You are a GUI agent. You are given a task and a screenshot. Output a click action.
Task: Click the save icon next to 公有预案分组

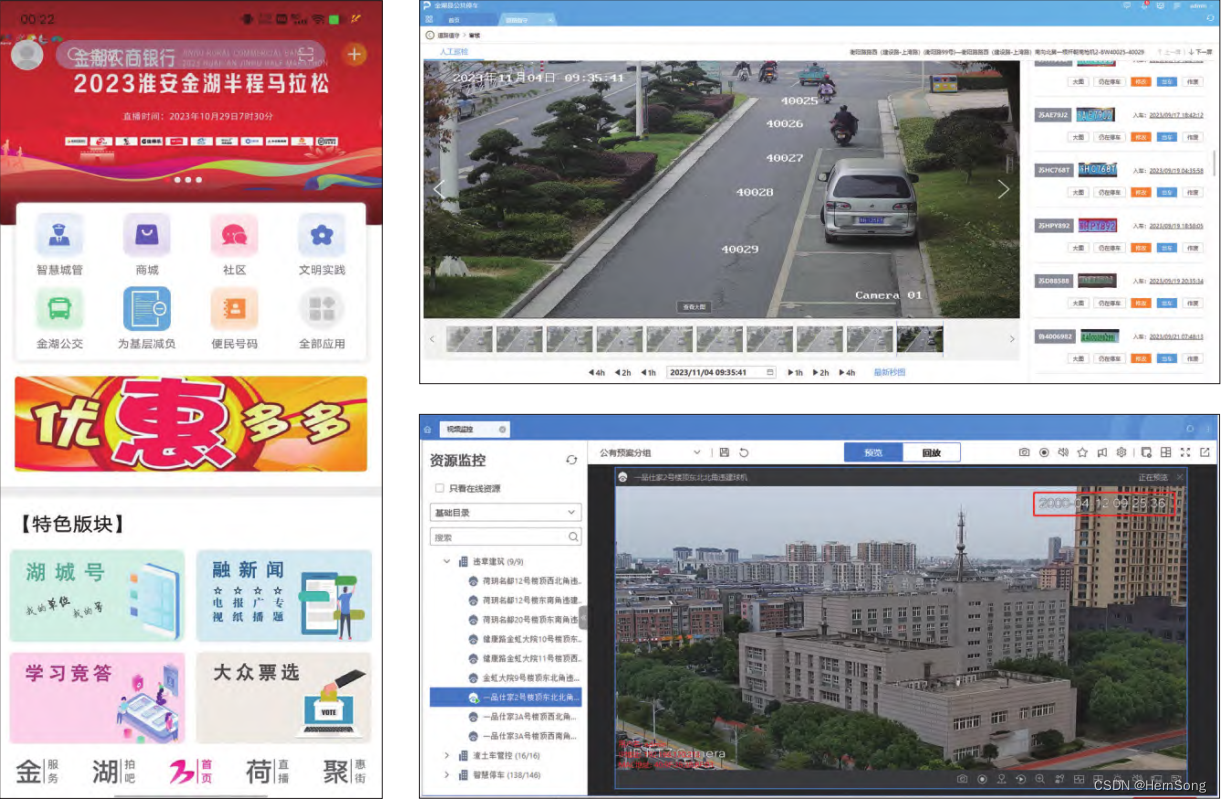pos(724,453)
